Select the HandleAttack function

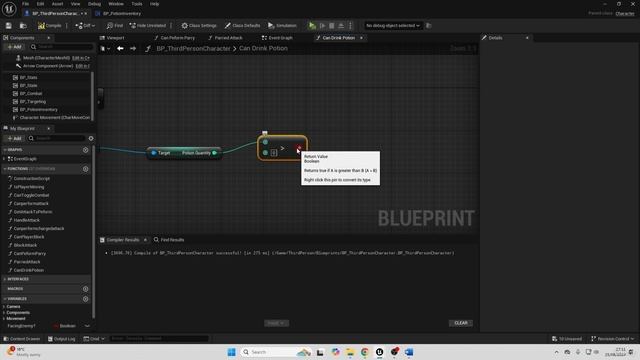[x=27, y=220]
